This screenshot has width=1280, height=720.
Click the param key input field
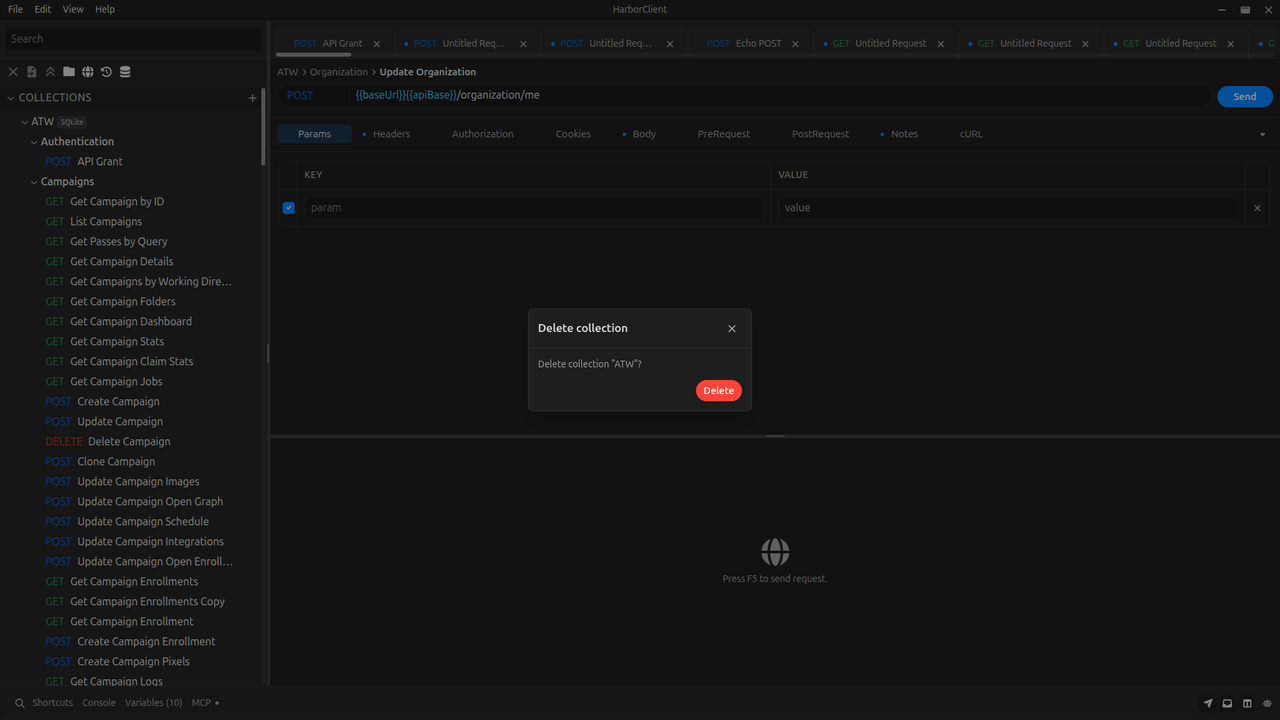(533, 208)
